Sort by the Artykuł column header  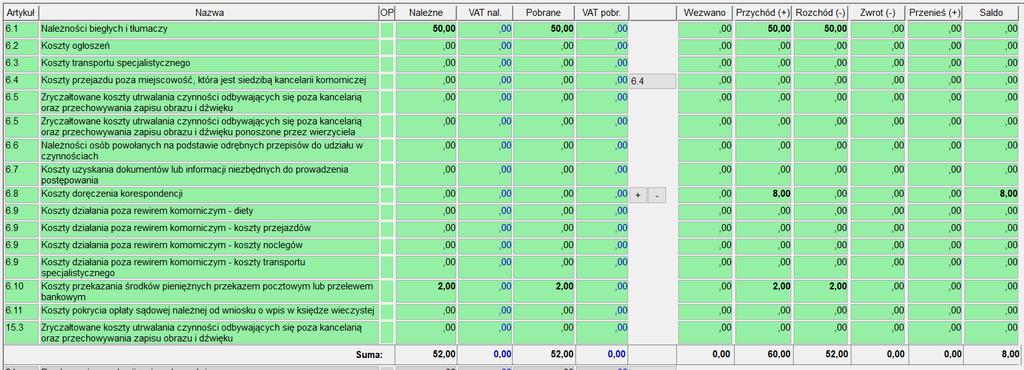coord(20,12)
